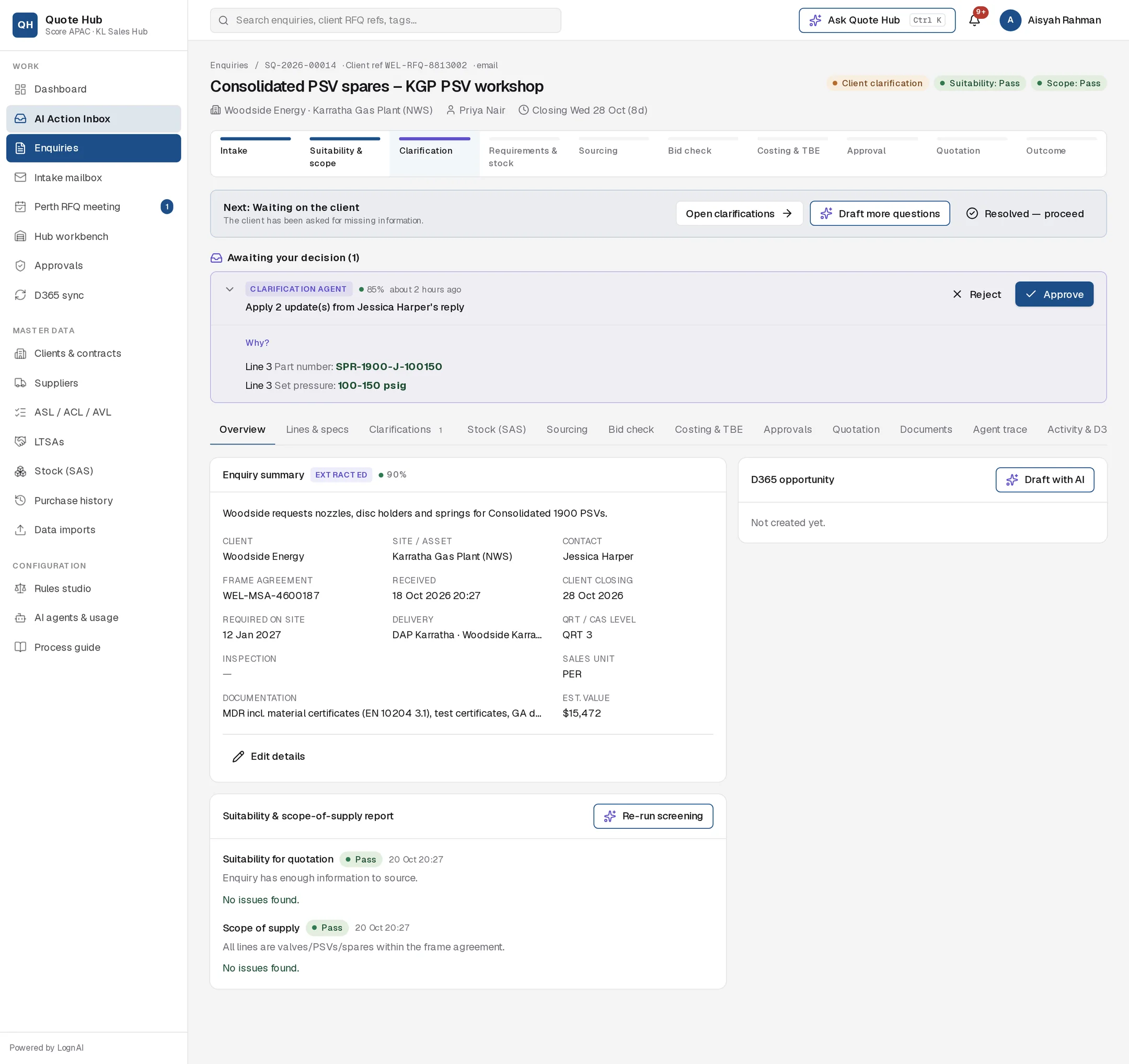Select the Intake workflow stage
This screenshot has width=1129, height=1064.
tap(256, 154)
